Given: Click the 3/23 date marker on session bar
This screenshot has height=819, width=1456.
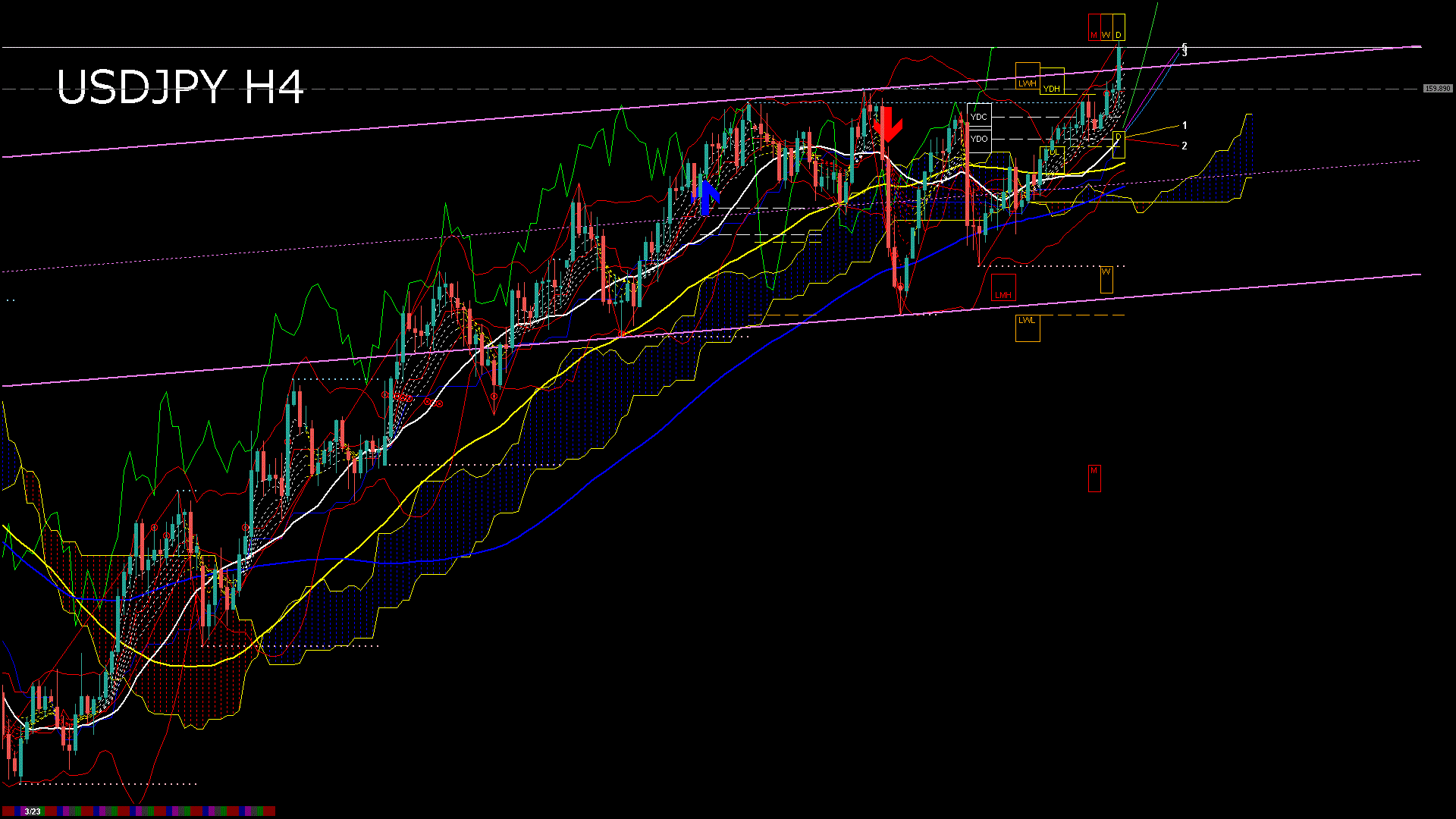Looking at the screenshot, I should click(33, 811).
